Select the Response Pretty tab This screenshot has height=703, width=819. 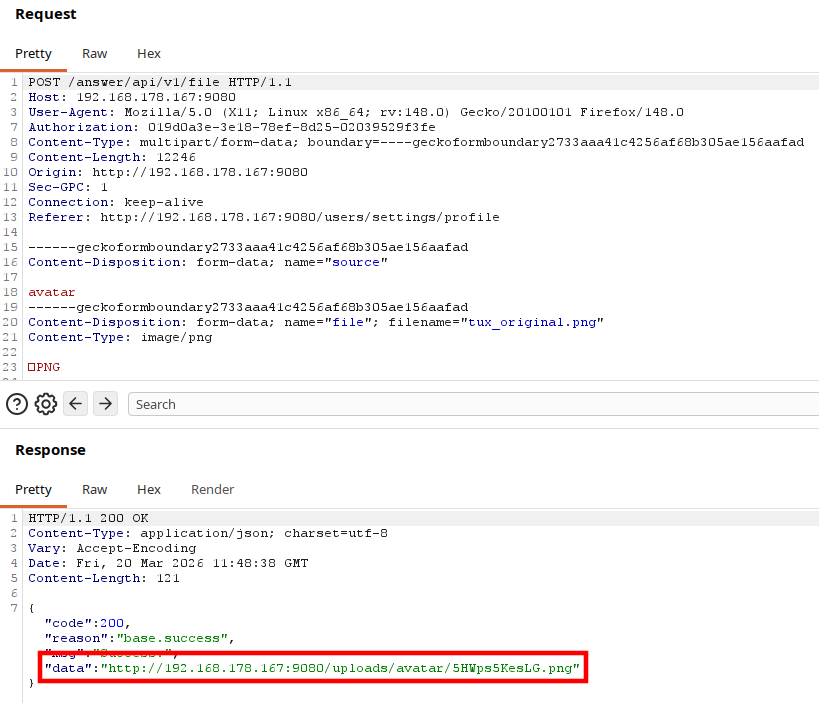point(33,490)
